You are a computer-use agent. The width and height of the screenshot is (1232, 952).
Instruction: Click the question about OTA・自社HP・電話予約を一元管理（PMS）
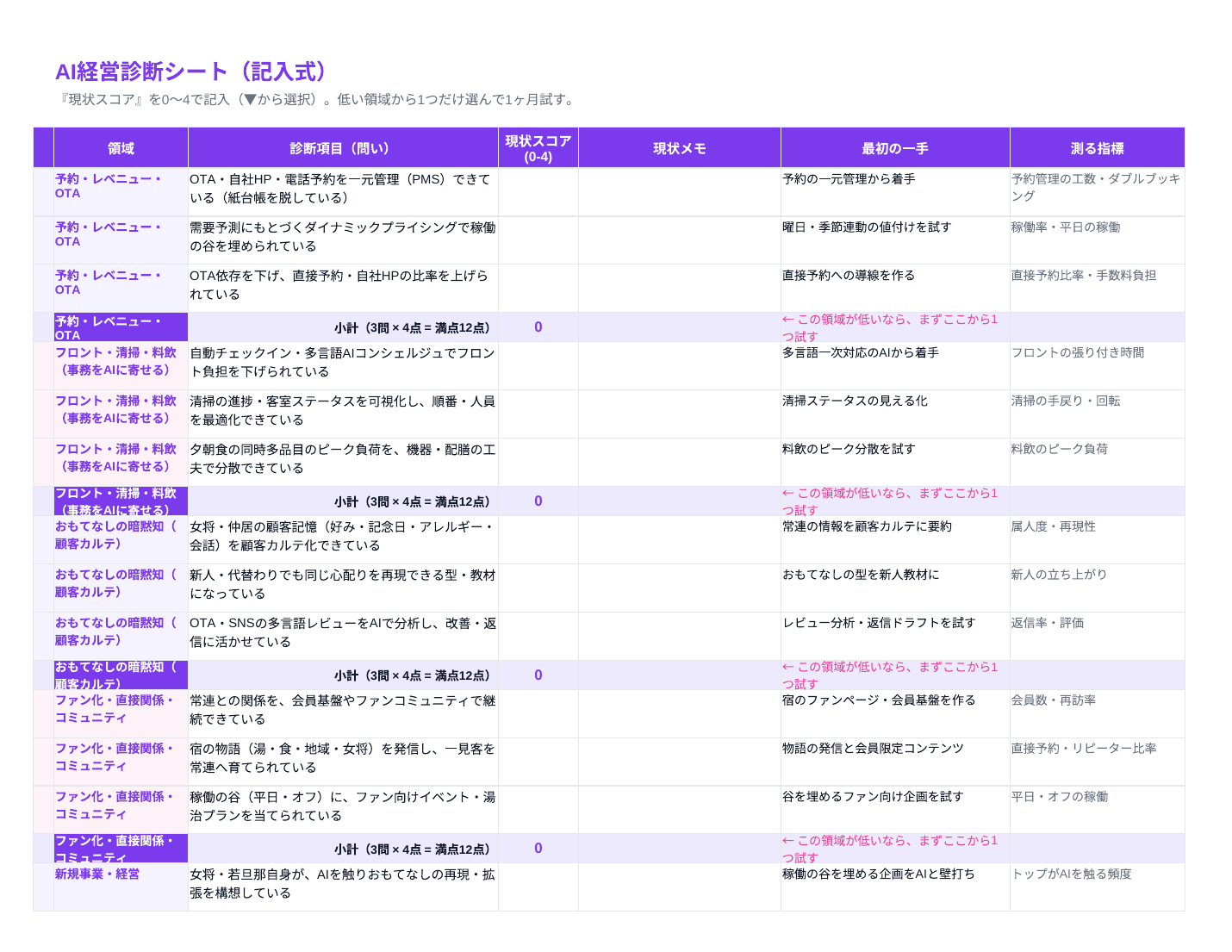click(x=343, y=191)
